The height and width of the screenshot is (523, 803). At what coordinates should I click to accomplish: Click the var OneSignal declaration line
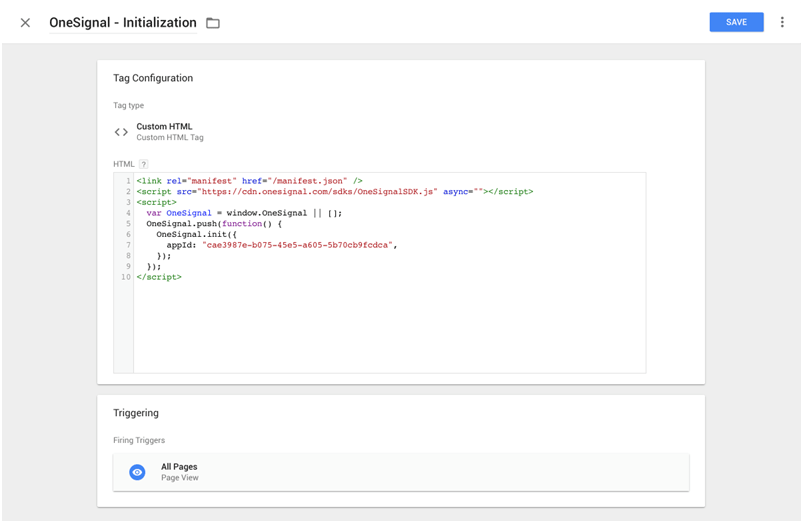(243, 213)
